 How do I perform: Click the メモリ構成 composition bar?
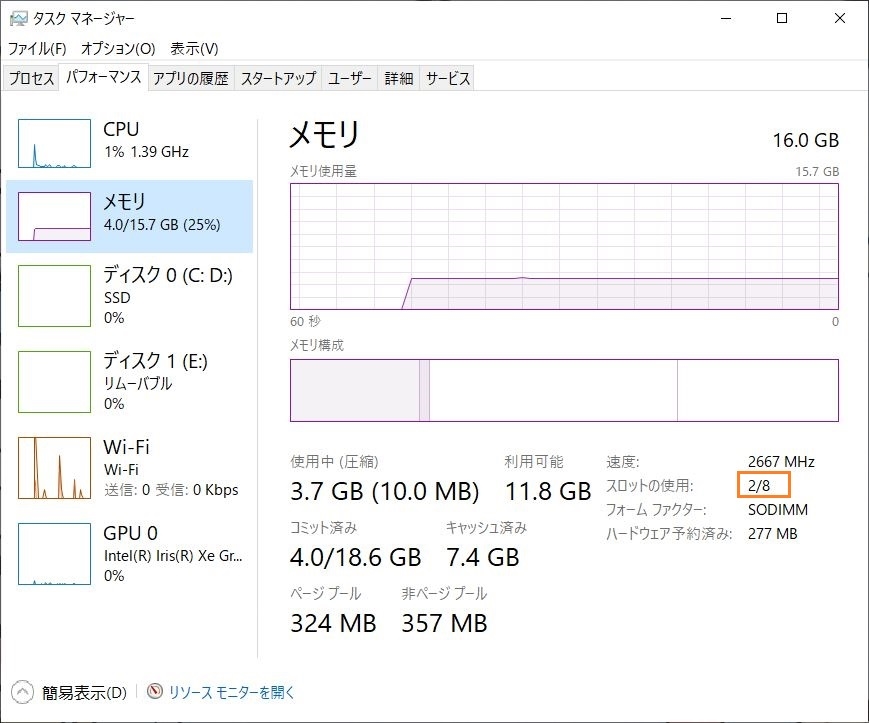pyautogui.click(x=564, y=390)
